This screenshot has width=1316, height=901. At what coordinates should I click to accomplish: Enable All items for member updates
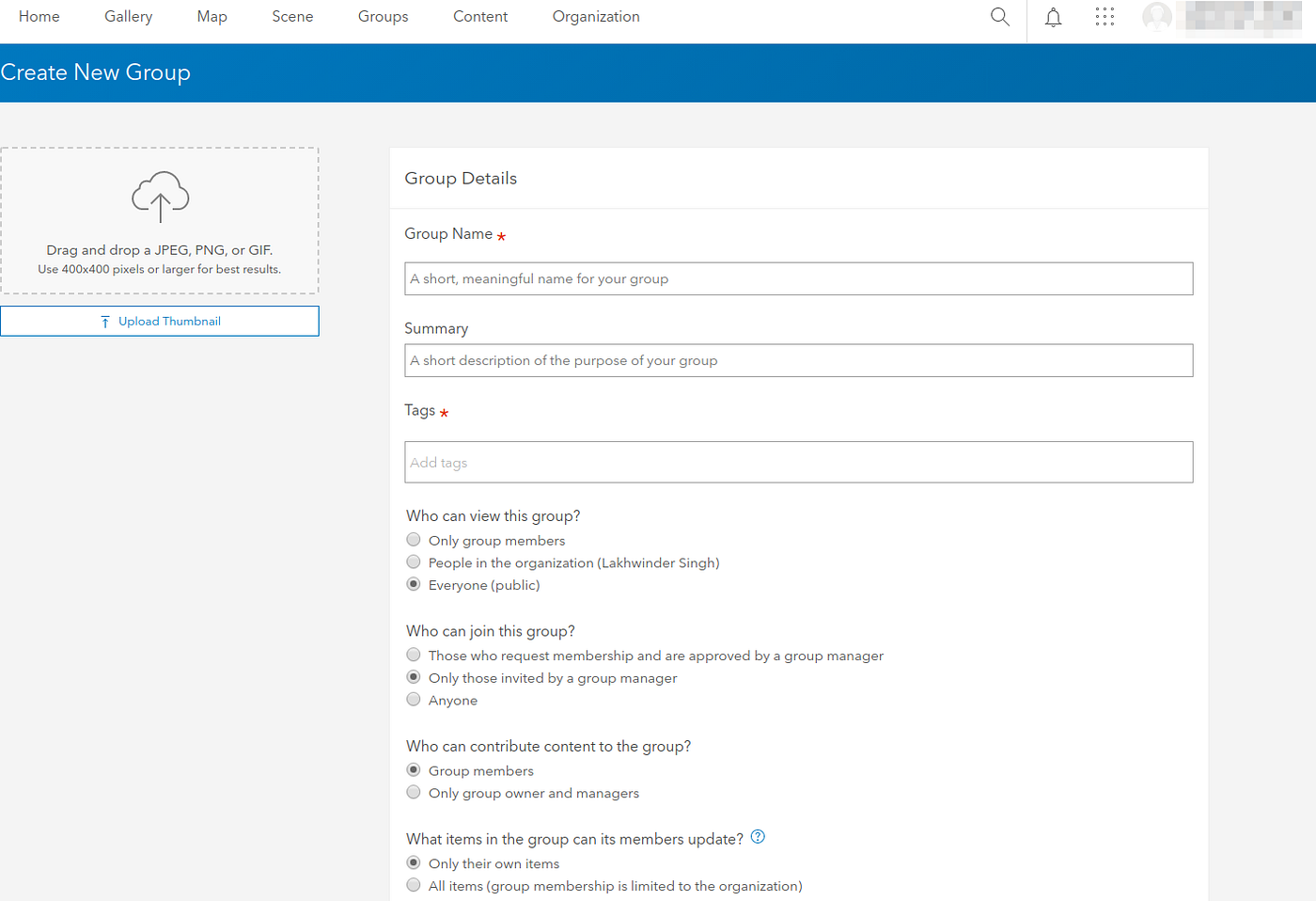[x=414, y=884]
